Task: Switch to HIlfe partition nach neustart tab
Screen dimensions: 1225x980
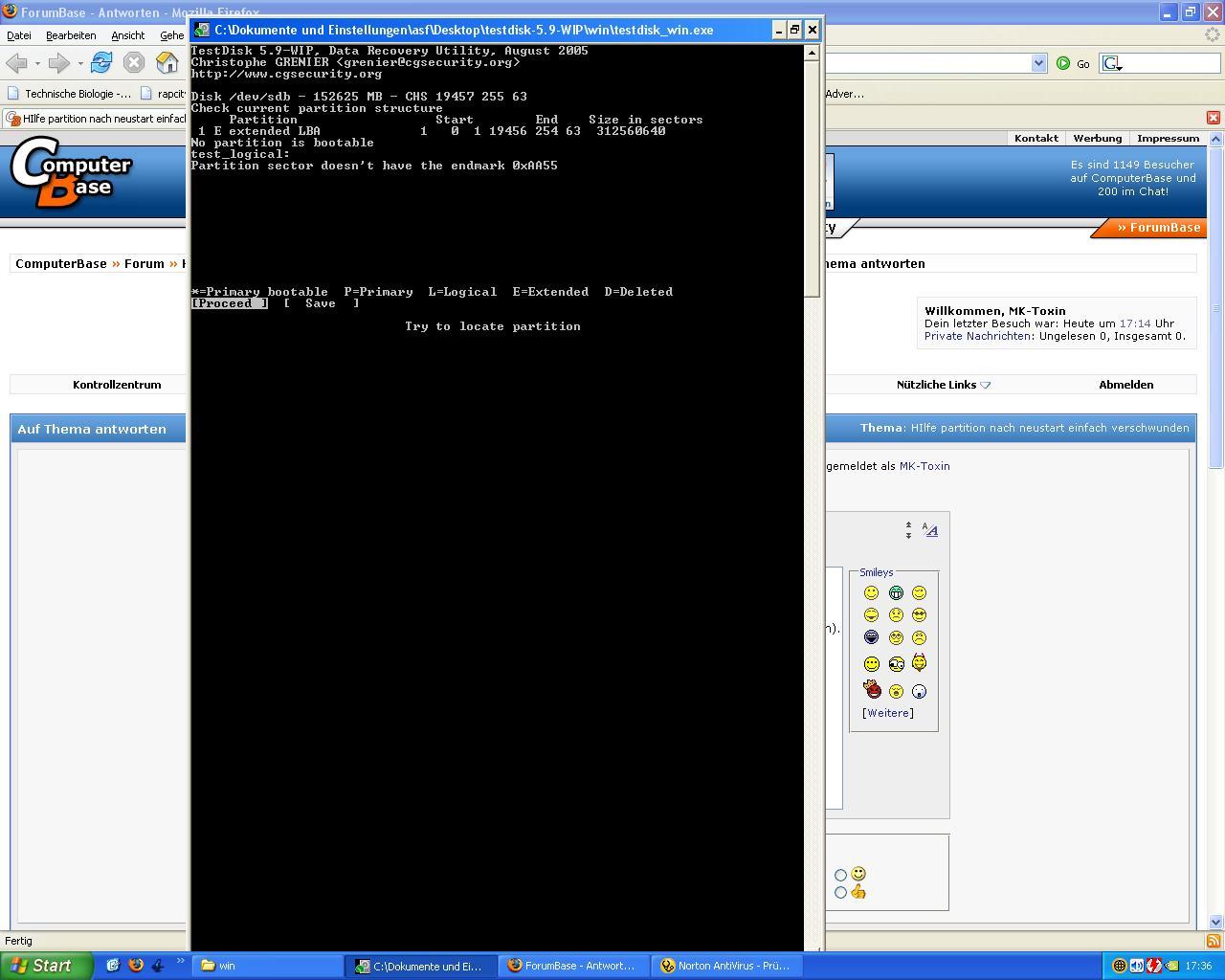Action: pyautogui.click(x=96, y=119)
